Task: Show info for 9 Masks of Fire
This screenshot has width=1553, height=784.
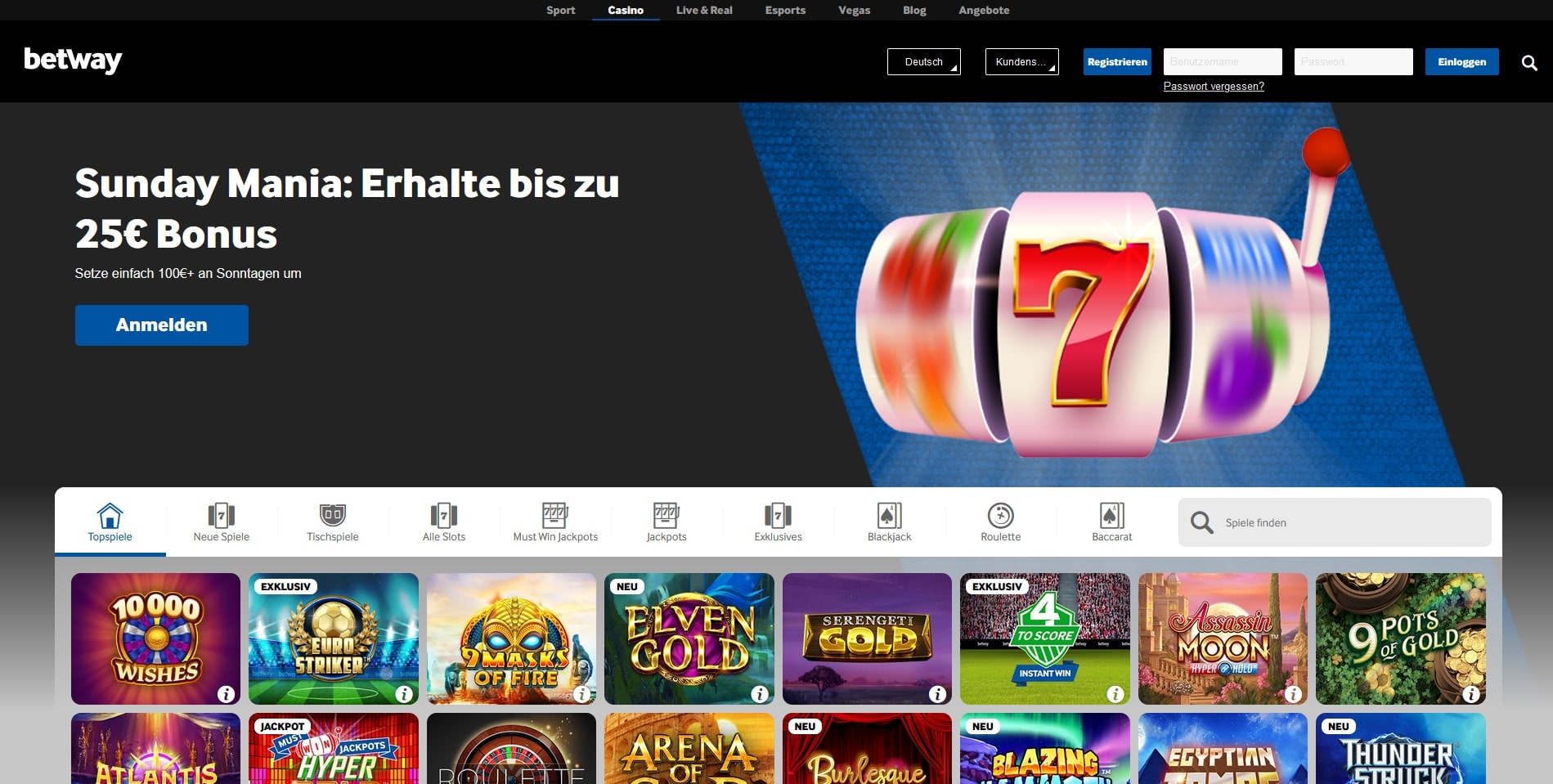Action: [x=581, y=694]
